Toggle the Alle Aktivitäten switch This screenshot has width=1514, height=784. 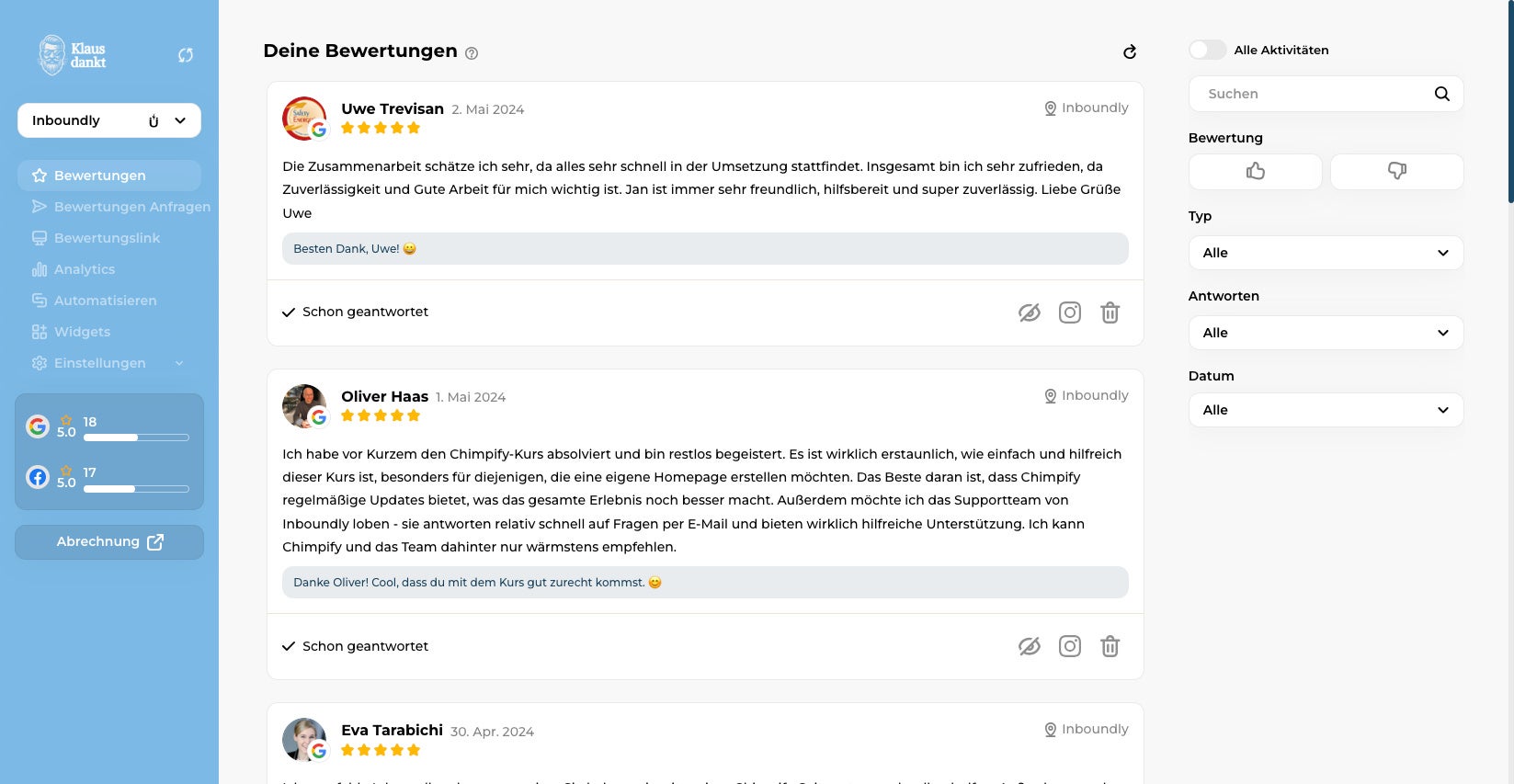tap(1207, 50)
